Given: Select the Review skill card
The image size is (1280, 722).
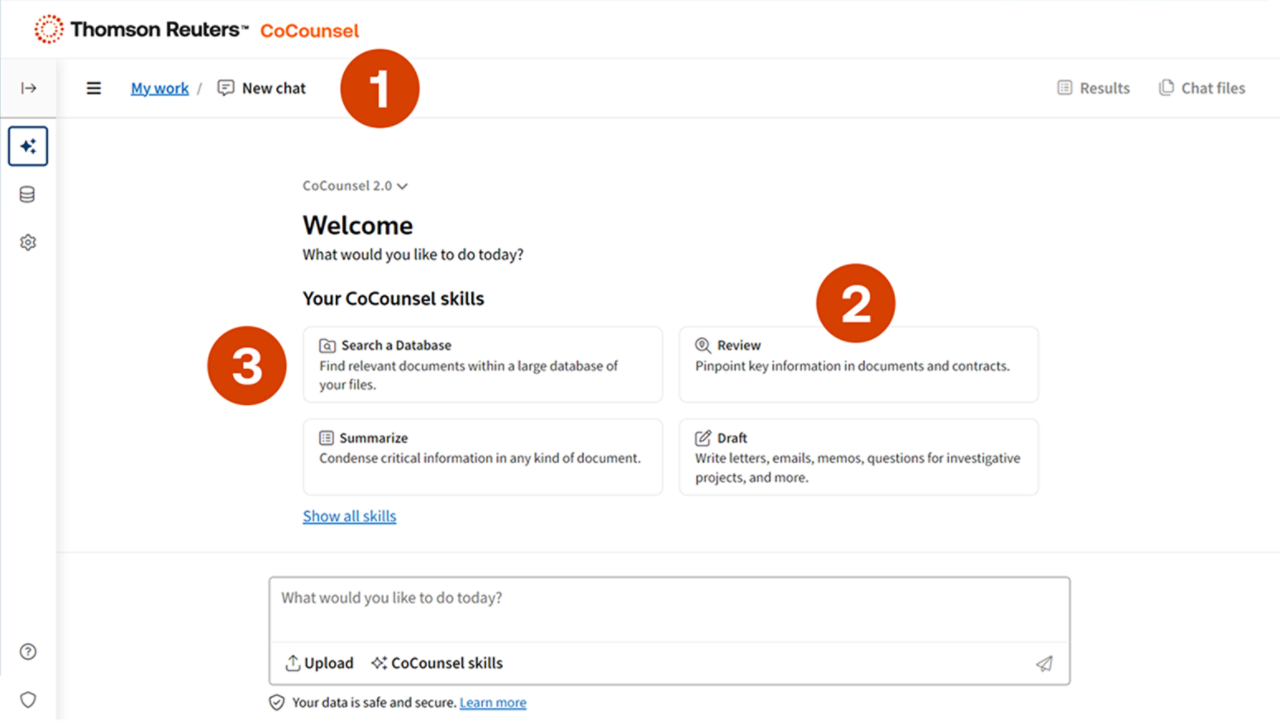Looking at the screenshot, I should tap(859, 365).
